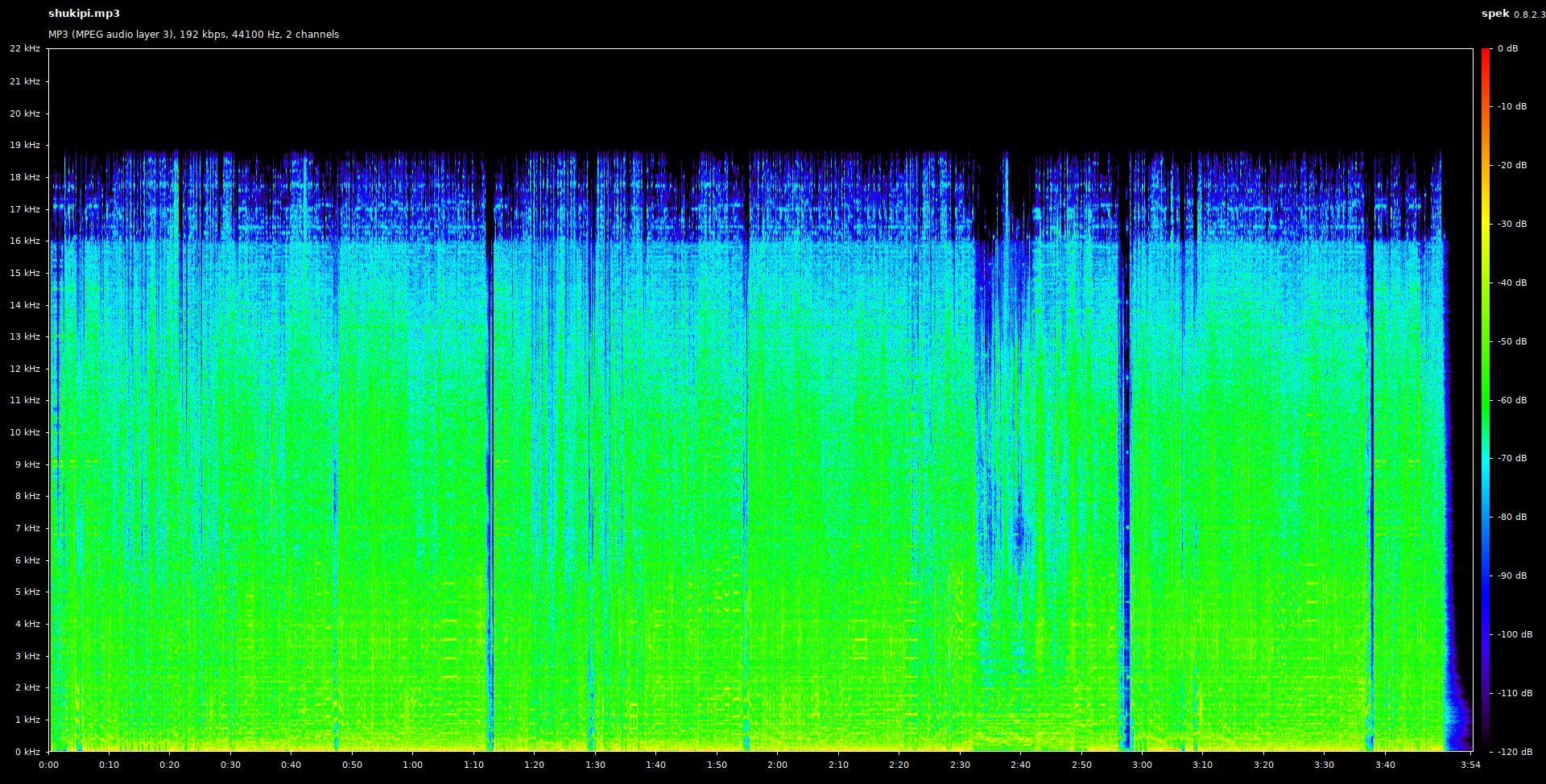The height and width of the screenshot is (784, 1546).
Task: Click the spek version label
Action: 1511,14
